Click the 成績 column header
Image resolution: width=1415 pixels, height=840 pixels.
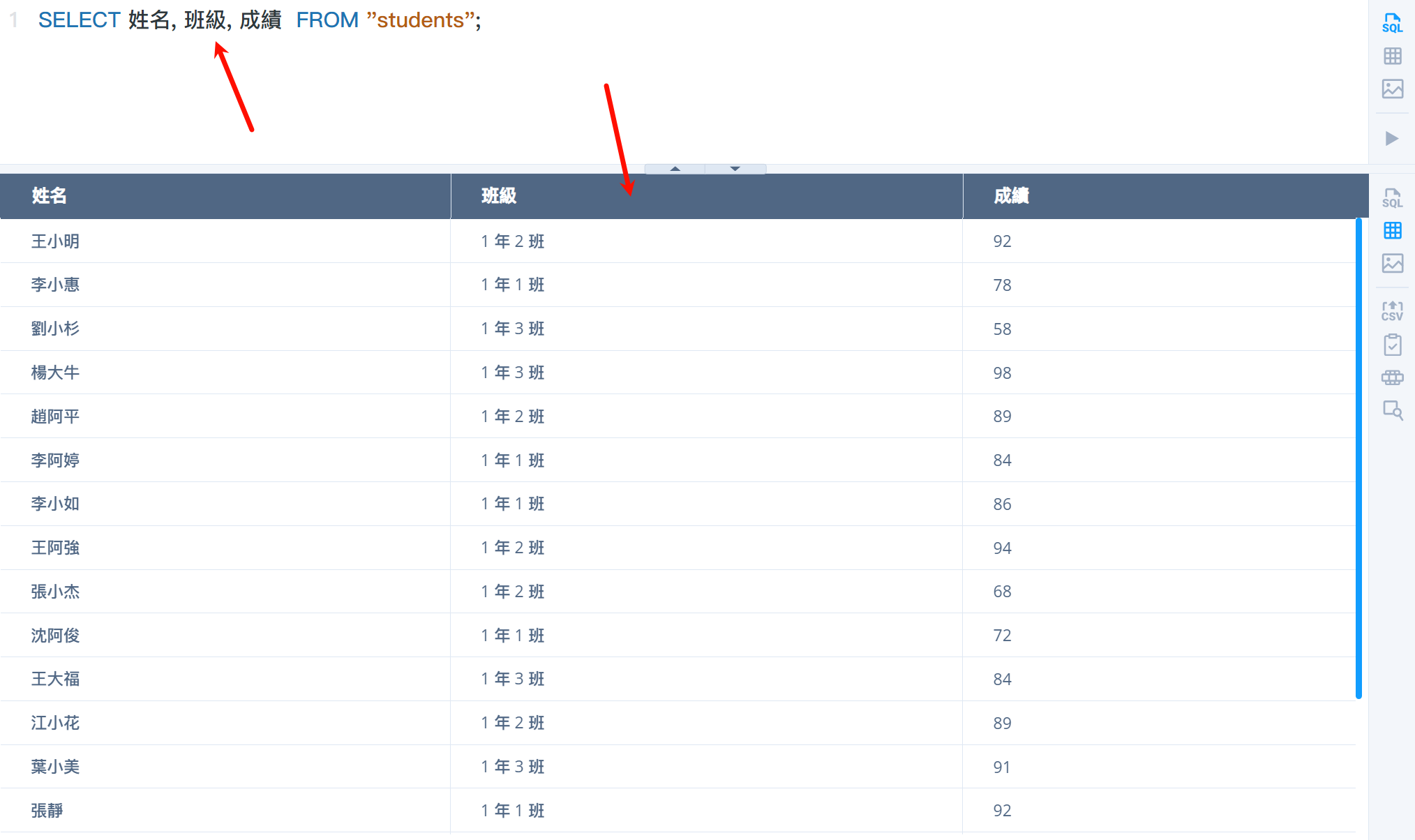[x=1011, y=196]
